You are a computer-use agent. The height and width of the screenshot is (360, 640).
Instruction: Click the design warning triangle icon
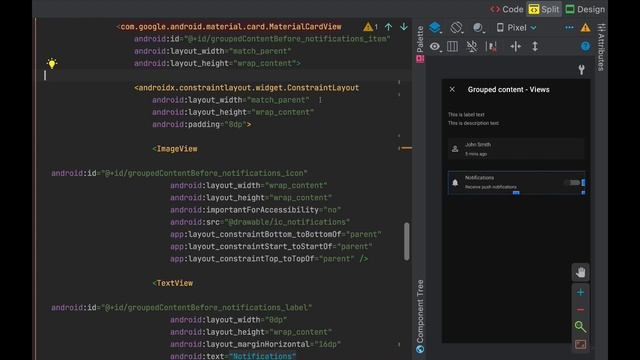pyautogui.click(x=585, y=27)
